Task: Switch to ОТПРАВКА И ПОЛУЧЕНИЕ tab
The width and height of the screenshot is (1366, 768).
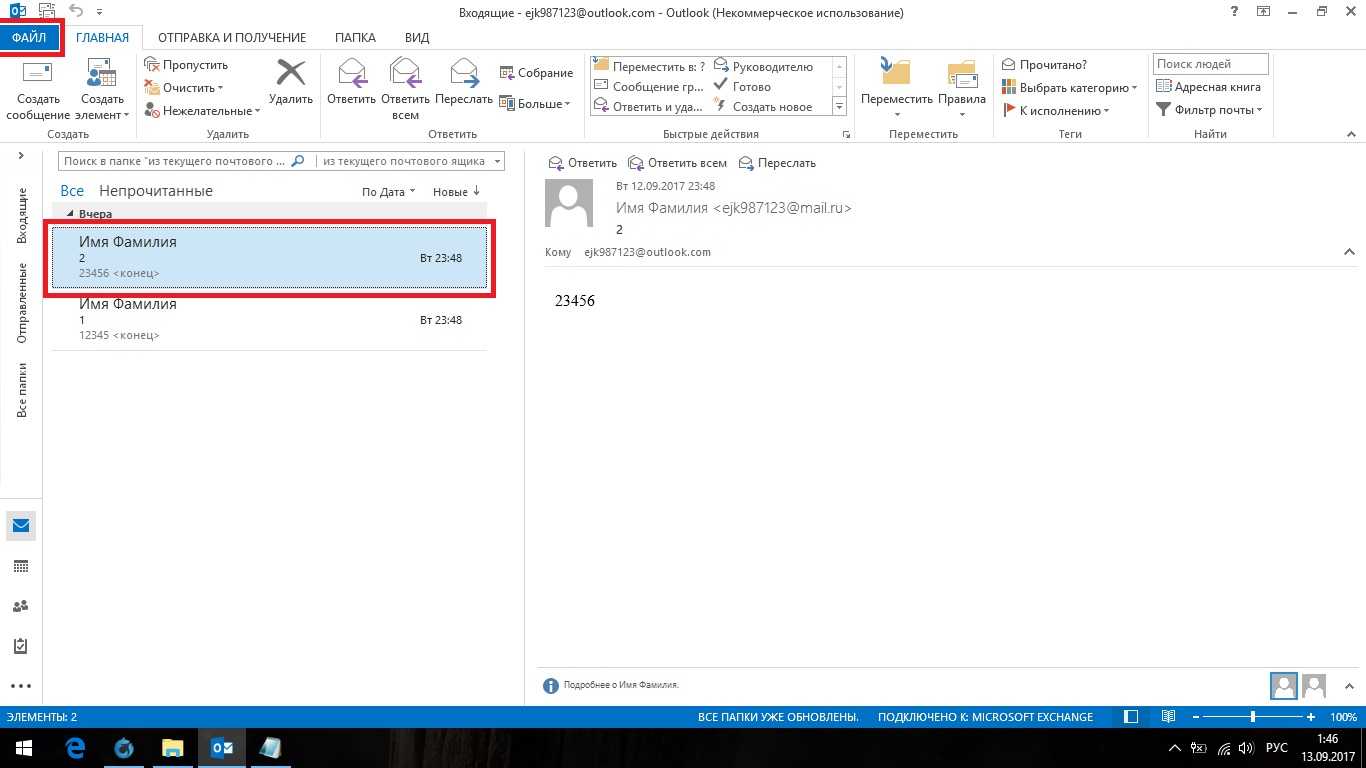Action: (x=232, y=38)
